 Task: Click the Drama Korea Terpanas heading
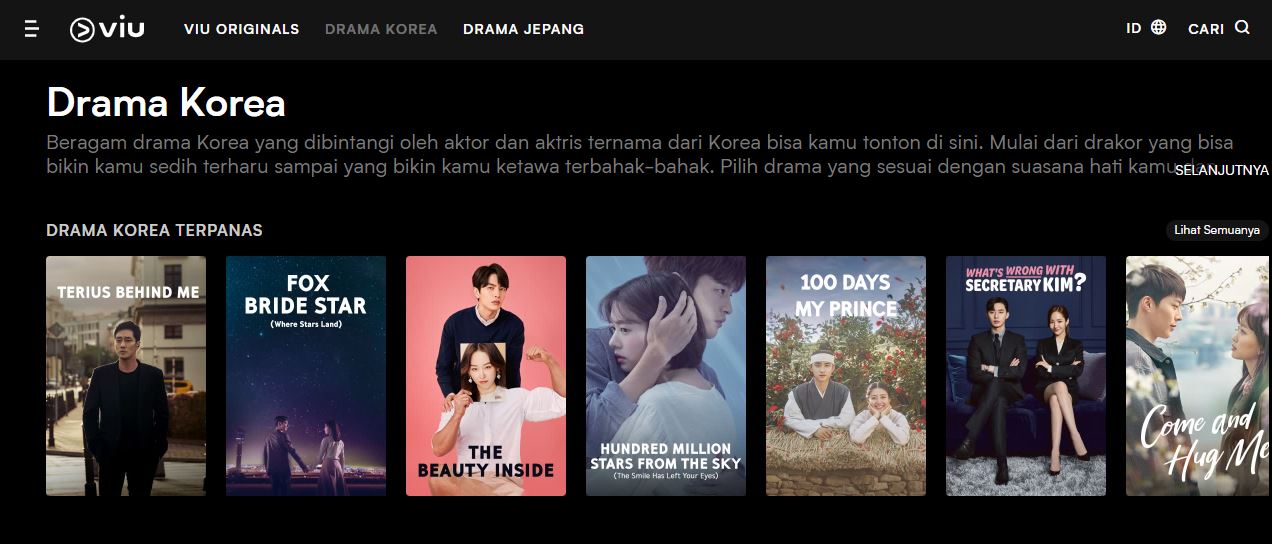point(154,231)
